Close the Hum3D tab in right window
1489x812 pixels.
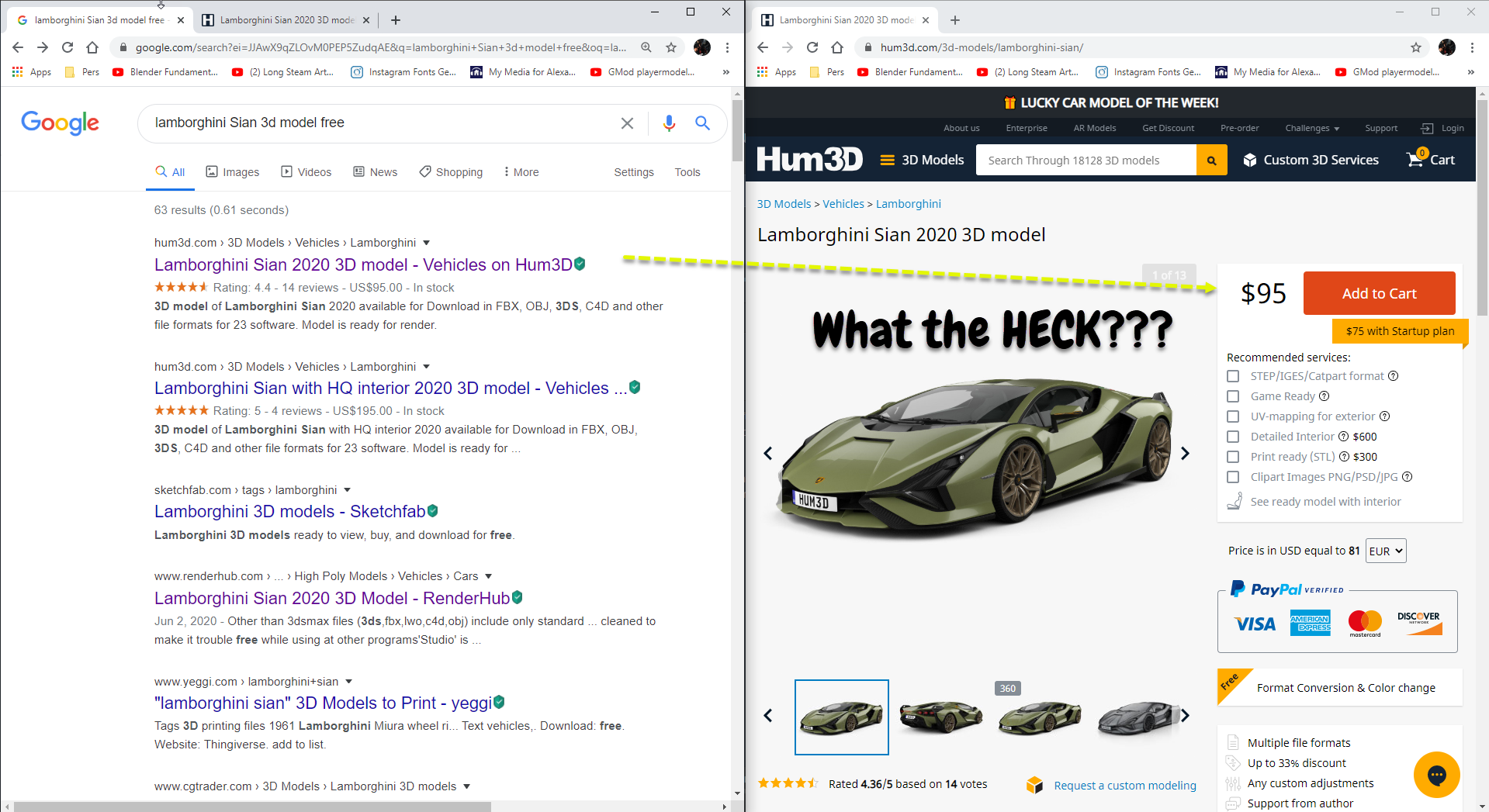coord(925,20)
